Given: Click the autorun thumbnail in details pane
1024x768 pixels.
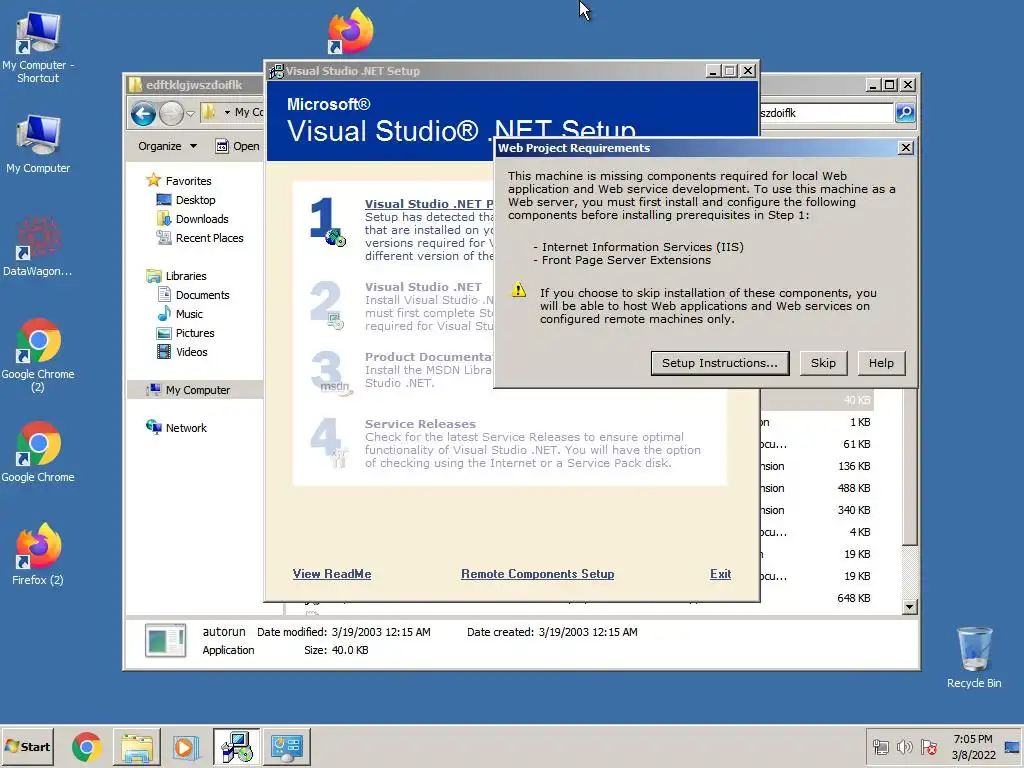Looking at the screenshot, I should pos(165,641).
